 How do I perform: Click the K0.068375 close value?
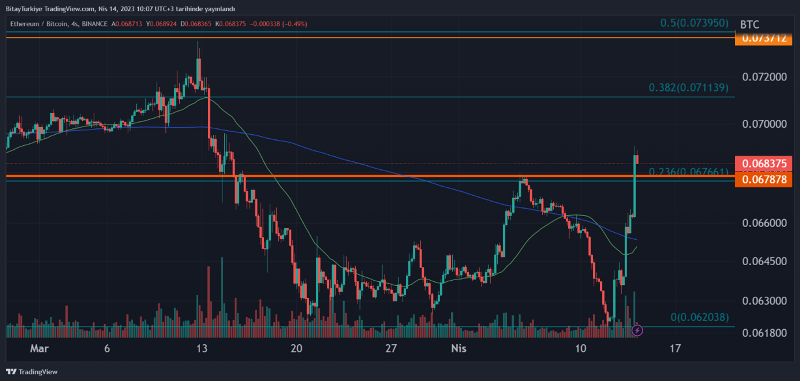231,23
